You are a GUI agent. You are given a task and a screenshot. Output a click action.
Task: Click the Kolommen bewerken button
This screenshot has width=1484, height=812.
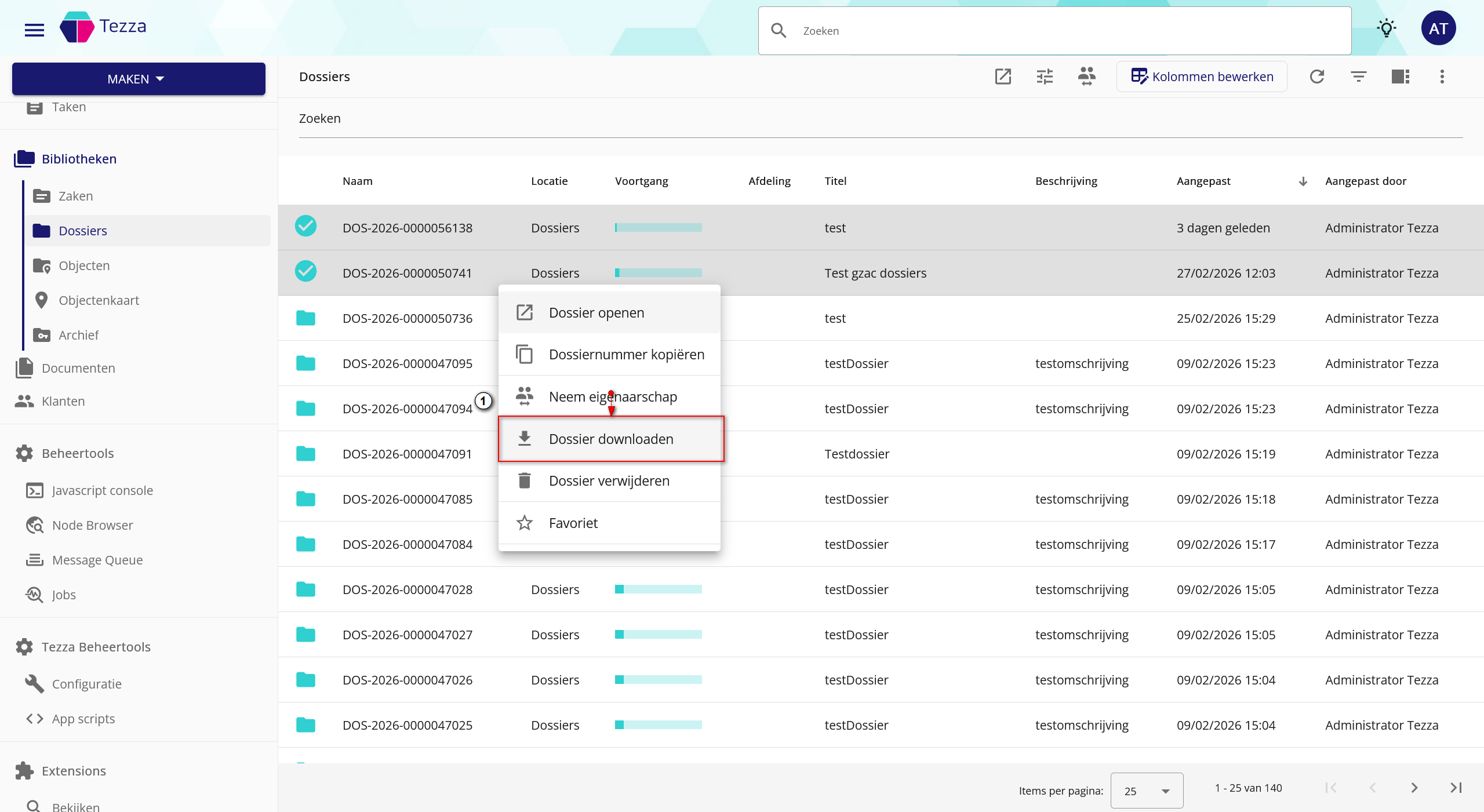[1202, 77]
